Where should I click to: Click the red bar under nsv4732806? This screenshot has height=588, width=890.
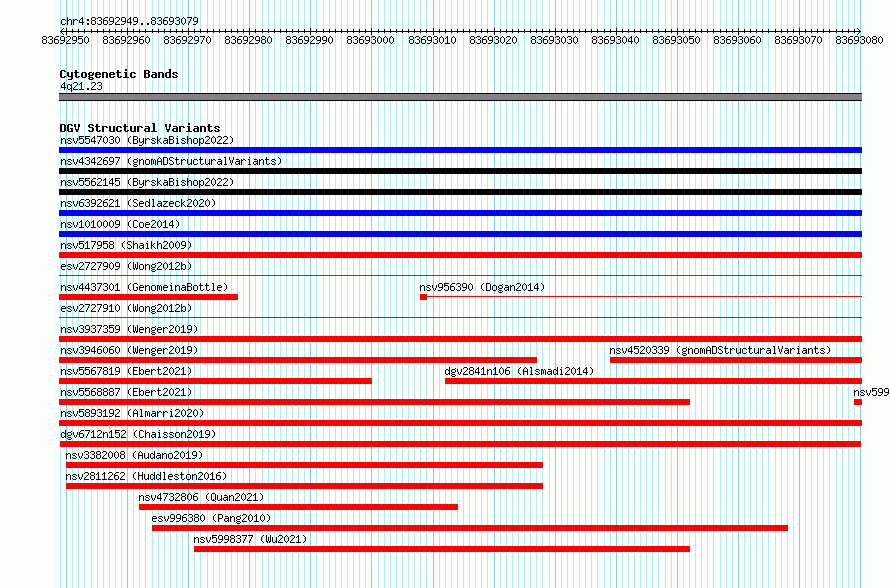click(299, 507)
